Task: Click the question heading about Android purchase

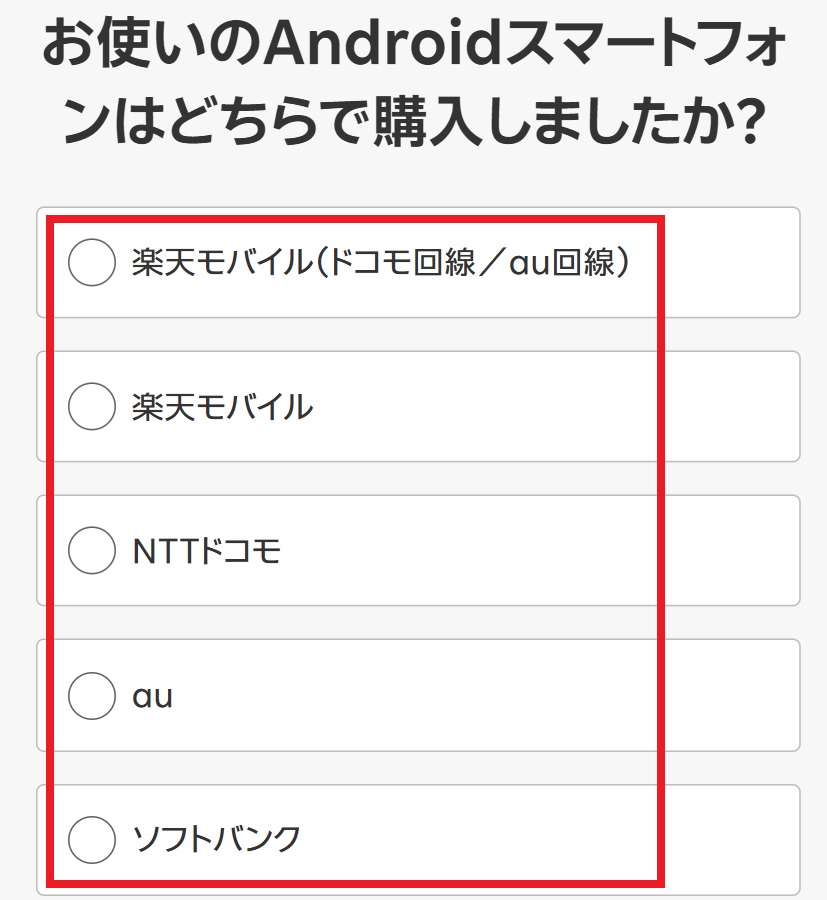Action: click(413, 88)
